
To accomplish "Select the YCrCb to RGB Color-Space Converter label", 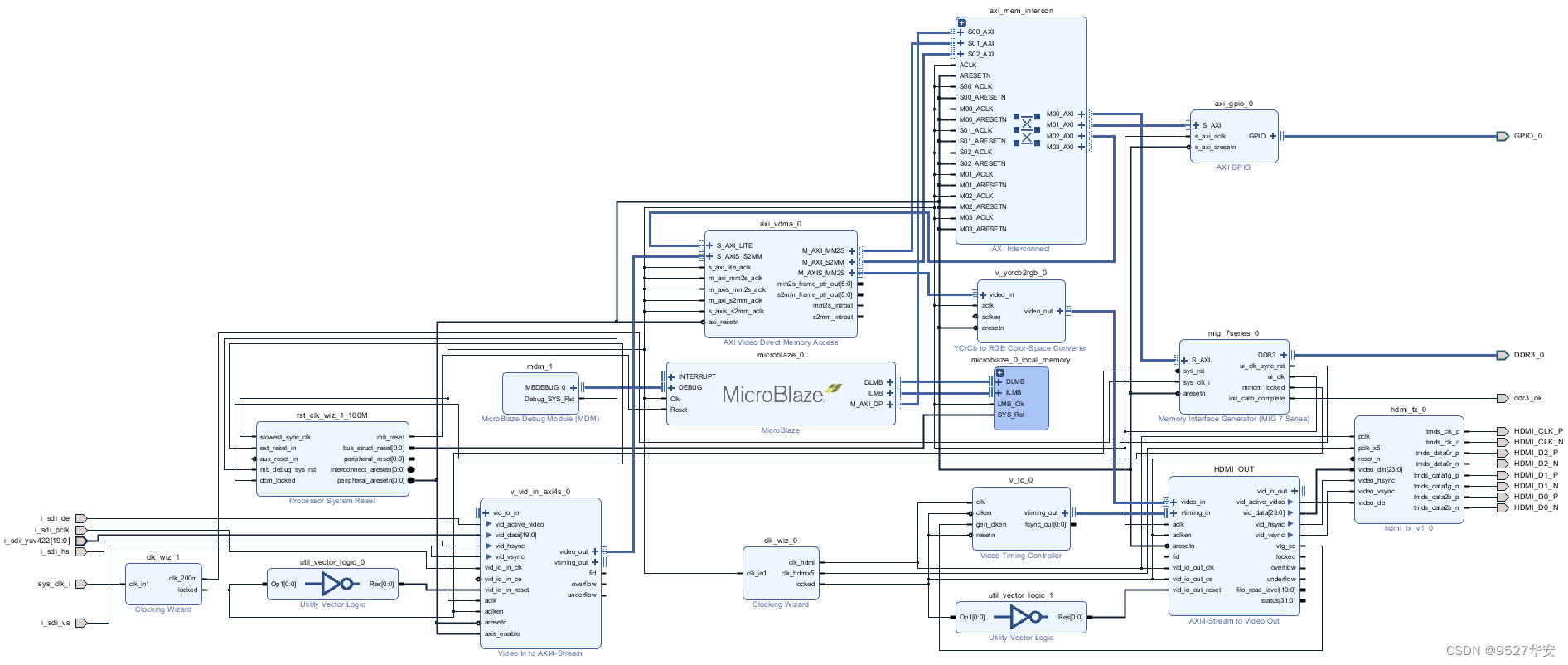I will (x=1020, y=348).
